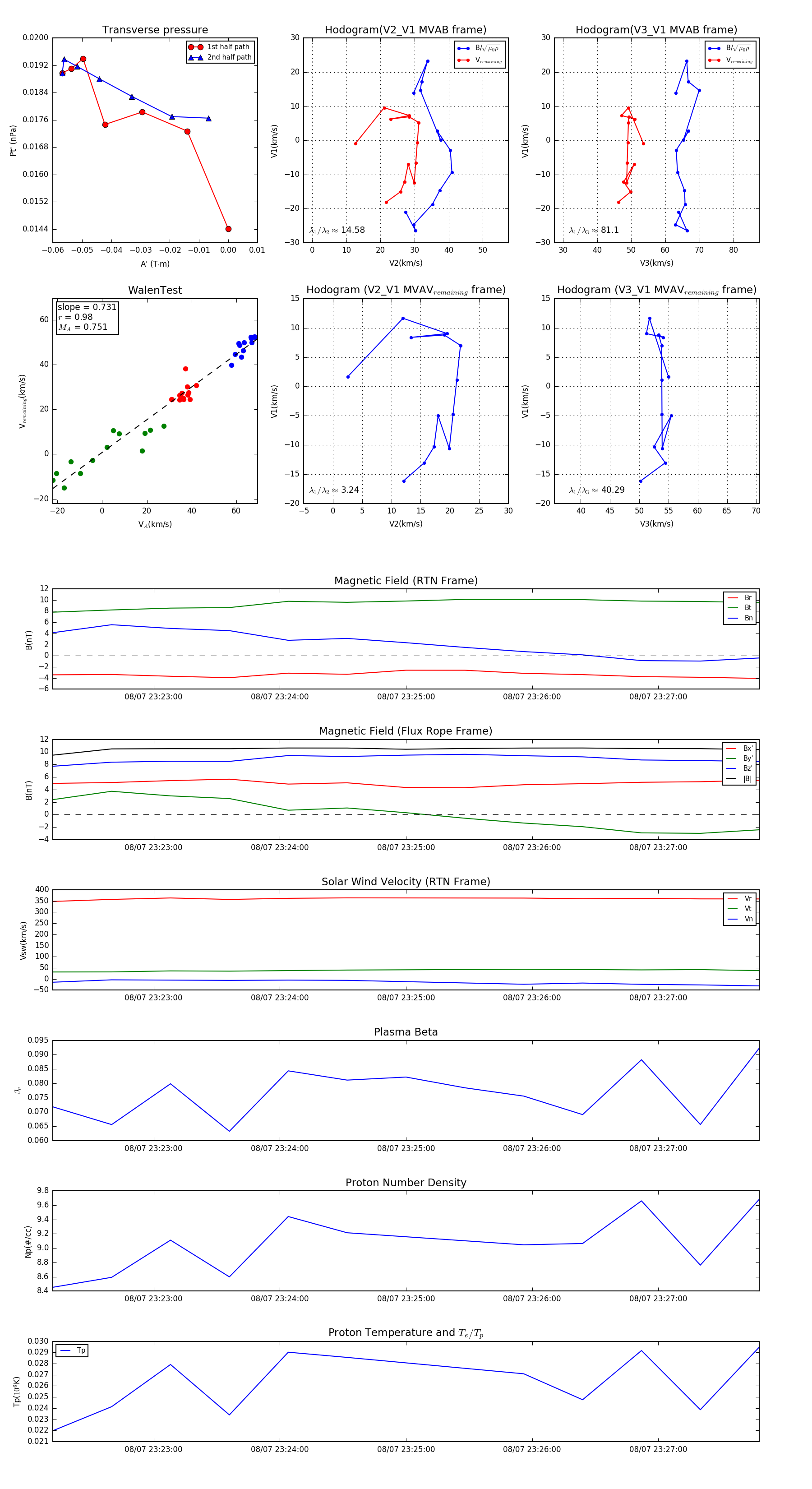
Task: Click the WalenTest plot title
Action: [155, 290]
